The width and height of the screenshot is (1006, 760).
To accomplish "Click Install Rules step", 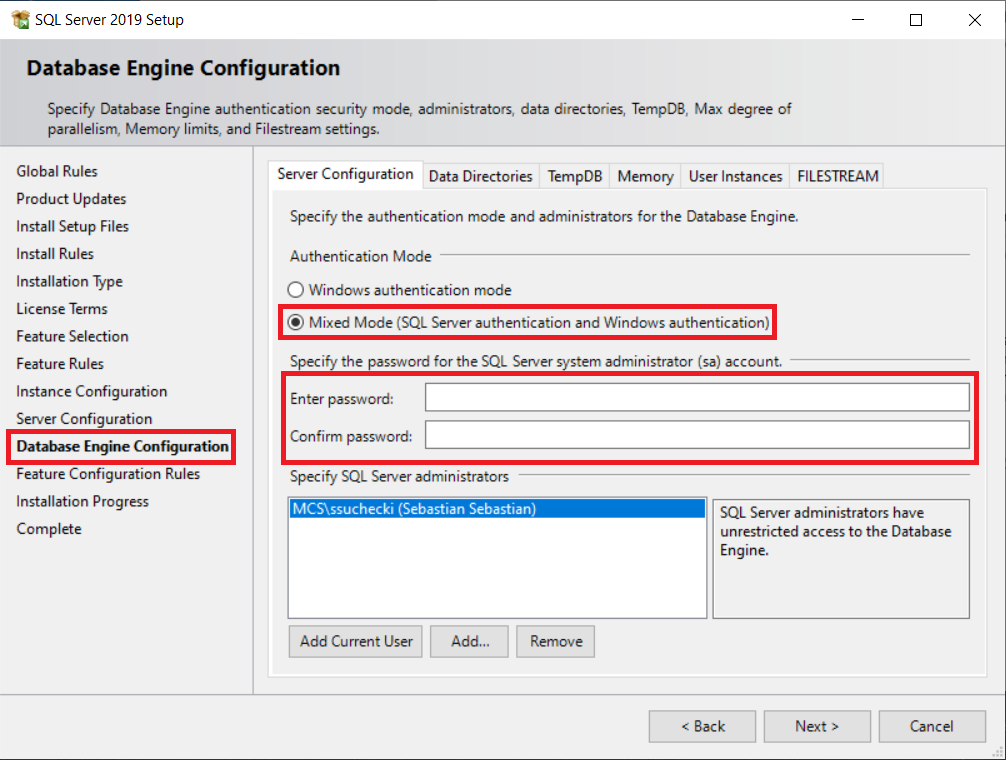I will click(x=55, y=254).
